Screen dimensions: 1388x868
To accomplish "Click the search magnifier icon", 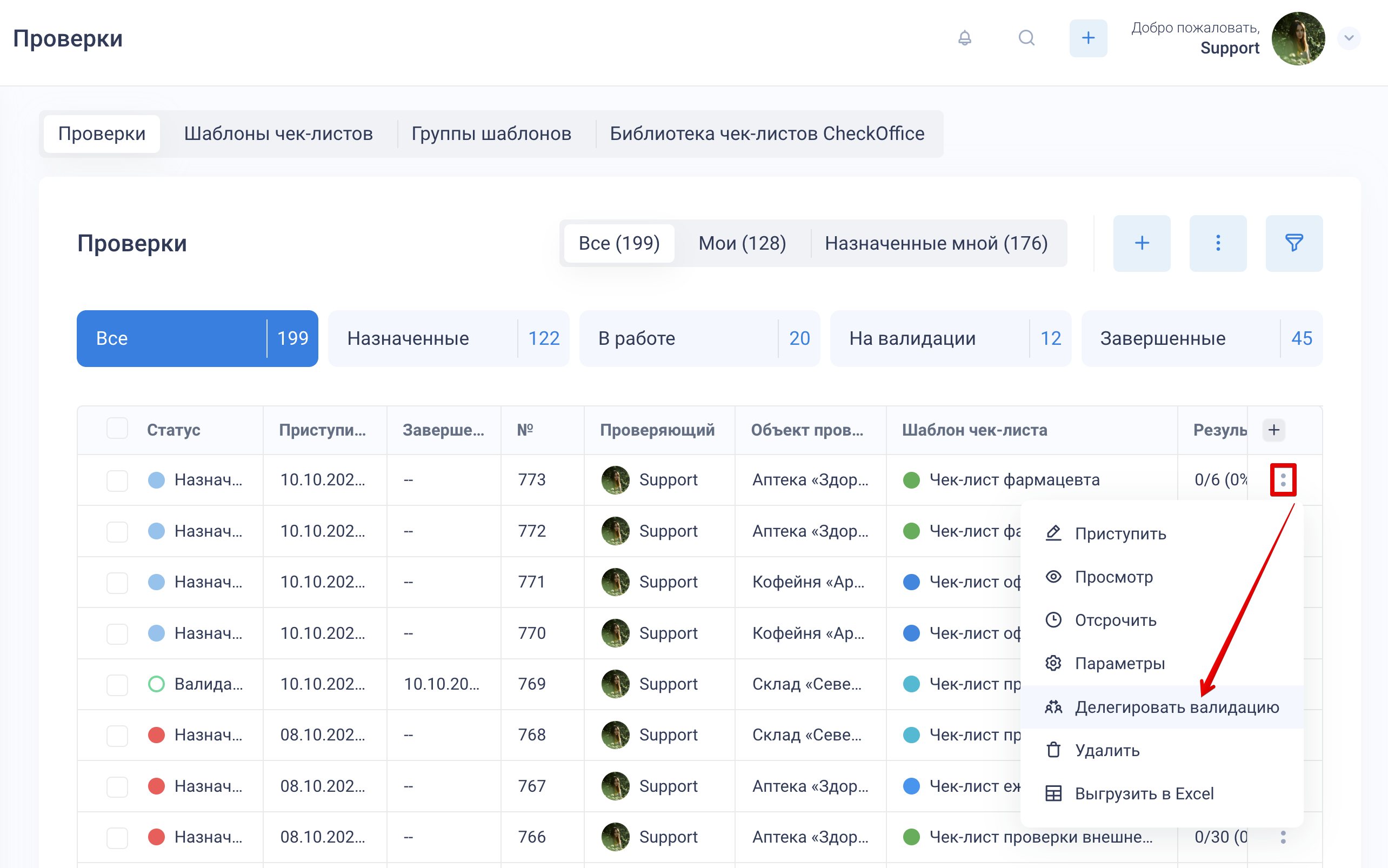I will click(x=1026, y=38).
